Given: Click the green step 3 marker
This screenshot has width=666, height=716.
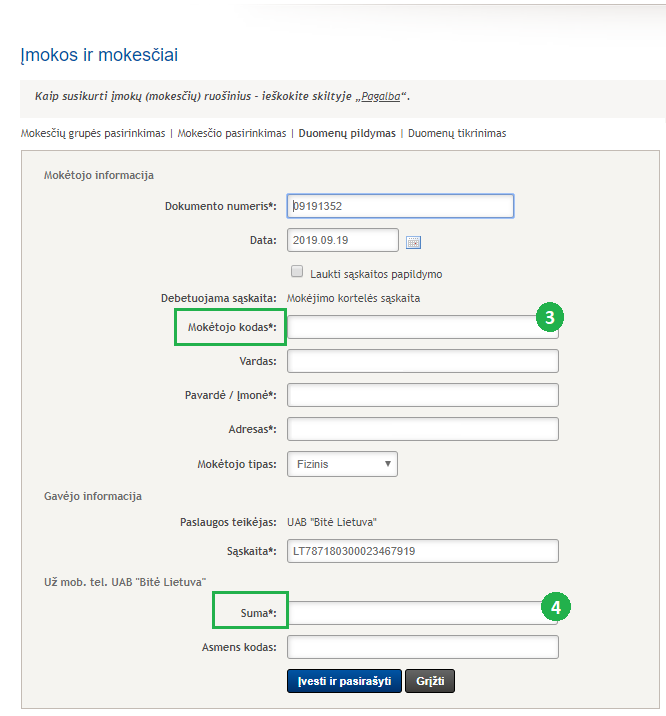Looking at the screenshot, I should pyautogui.click(x=550, y=318).
